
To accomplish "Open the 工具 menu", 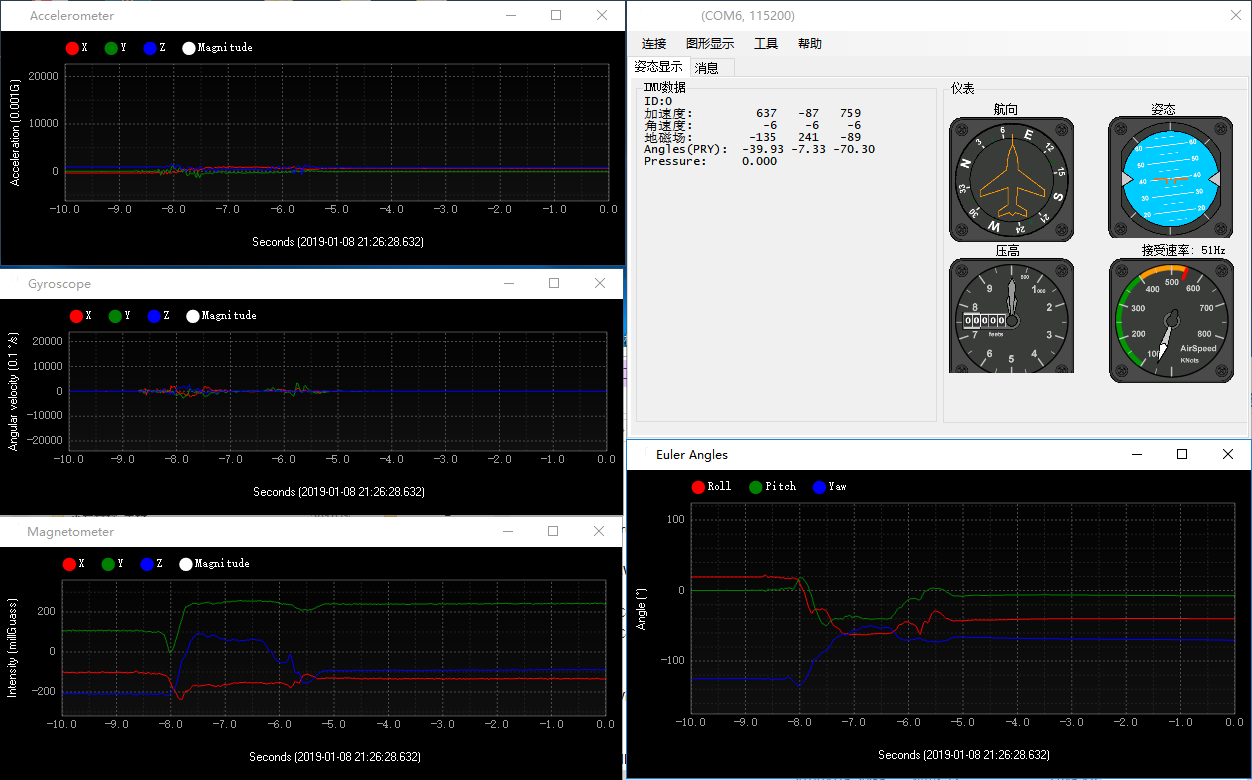I will tap(766, 44).
